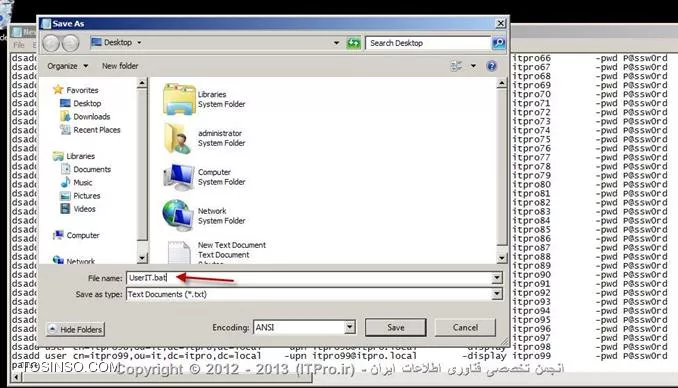
Task: Click the Music library icon
Action: click(x=65, y=183)
